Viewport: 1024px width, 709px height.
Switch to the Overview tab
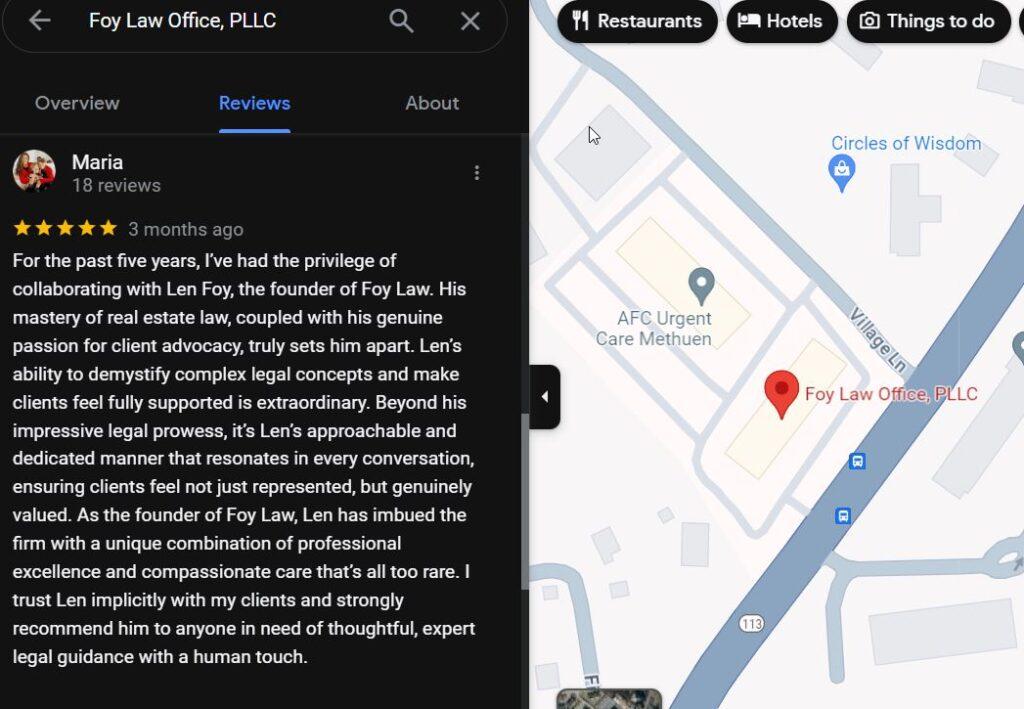[x=77, y=103]
